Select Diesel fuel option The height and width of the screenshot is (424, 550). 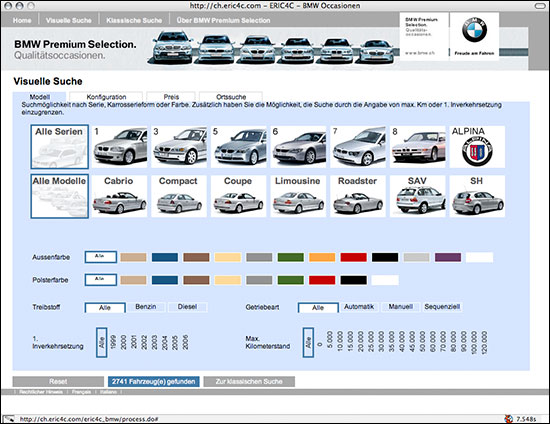point(187,307)
